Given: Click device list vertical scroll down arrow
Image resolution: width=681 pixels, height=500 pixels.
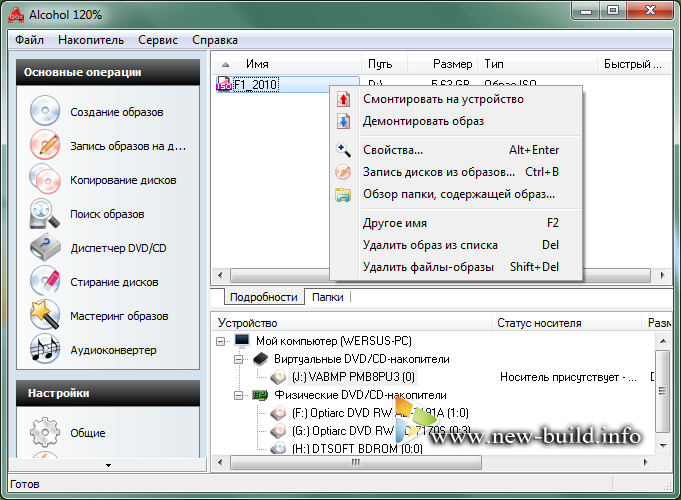Looking at the screenshot, I should (663, 446).
